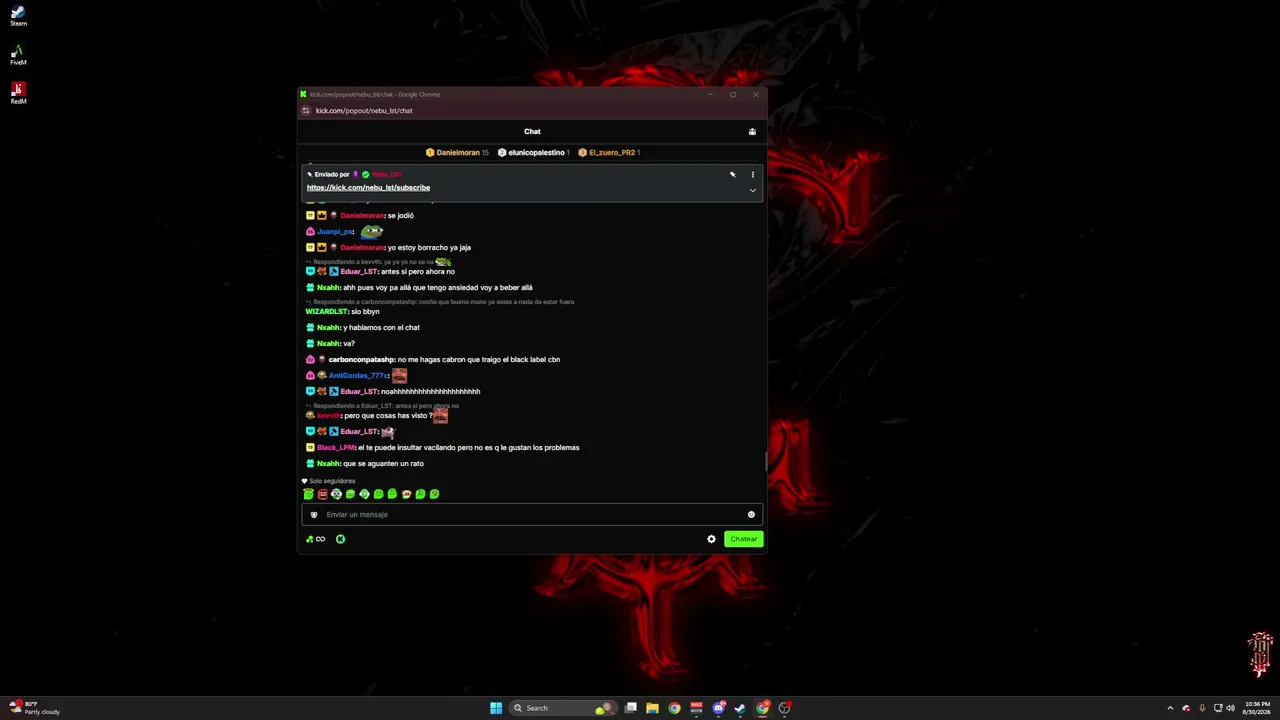
Task: Open the weather widget showing Partly cloudy
Action: (x=35, y=708)
